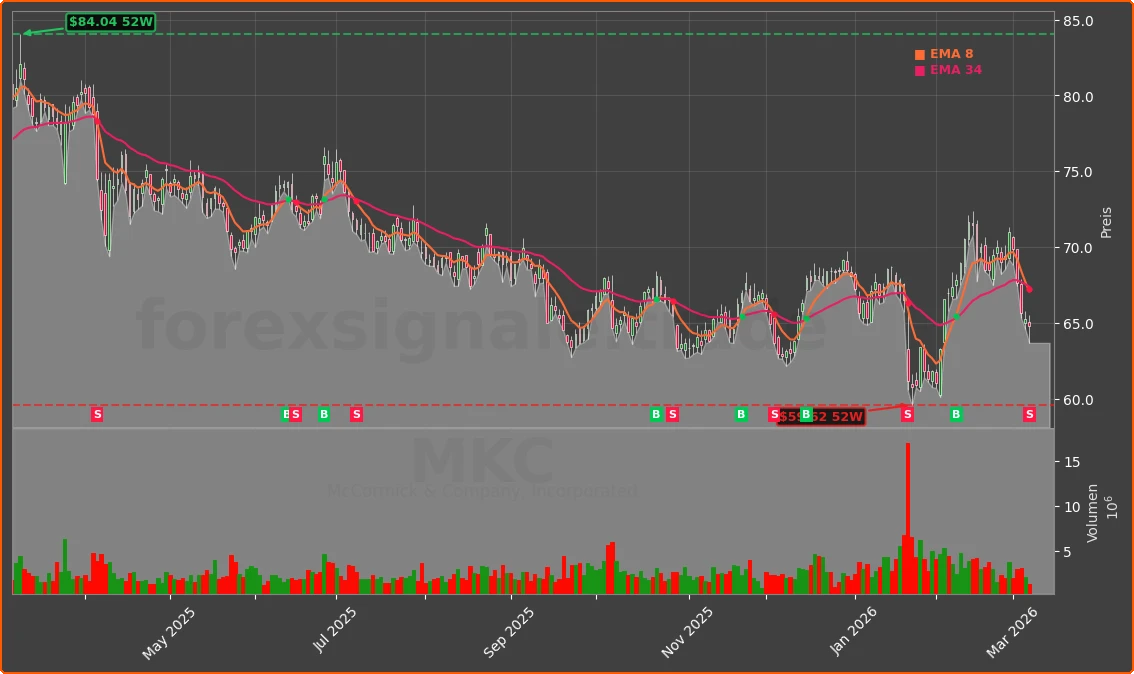Viewport: 1134px width, 674px height.
Task: Select the EMA 8 legend swatch
Action: [x=919, y=54]
